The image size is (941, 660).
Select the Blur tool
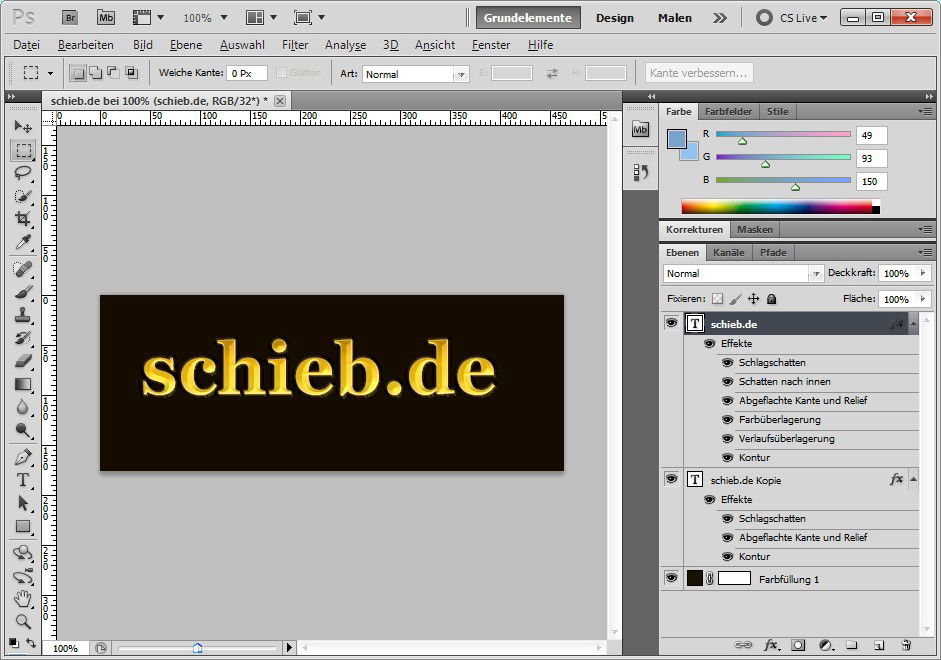23,407
